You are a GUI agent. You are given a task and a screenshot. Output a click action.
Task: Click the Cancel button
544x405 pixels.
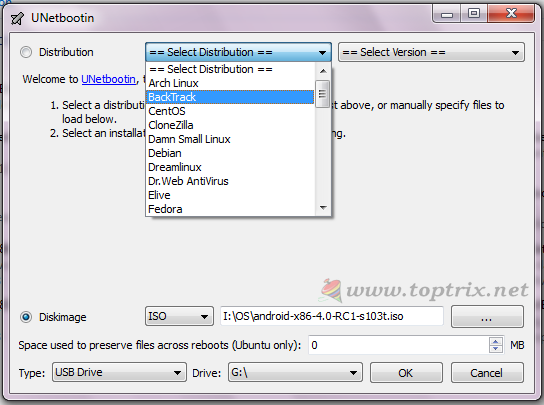tap(487, 373)
